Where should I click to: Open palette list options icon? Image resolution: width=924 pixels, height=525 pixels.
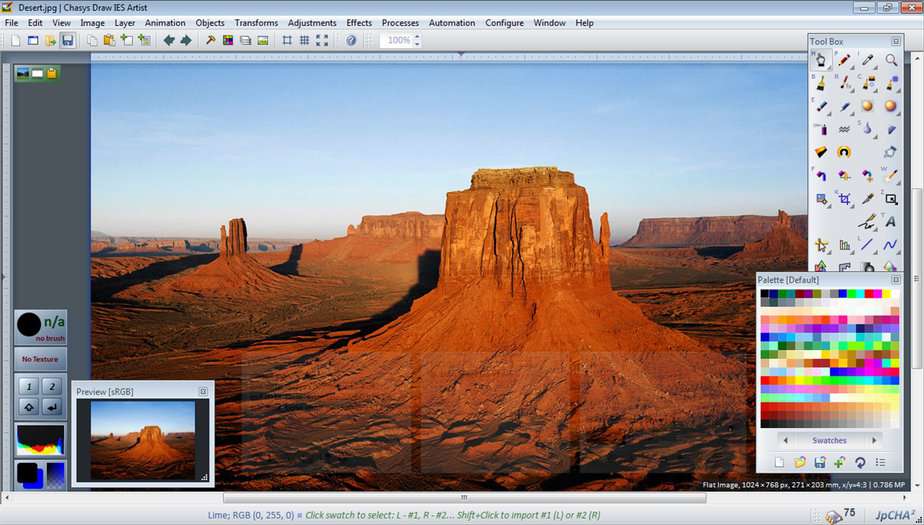(x=880, y=463)
